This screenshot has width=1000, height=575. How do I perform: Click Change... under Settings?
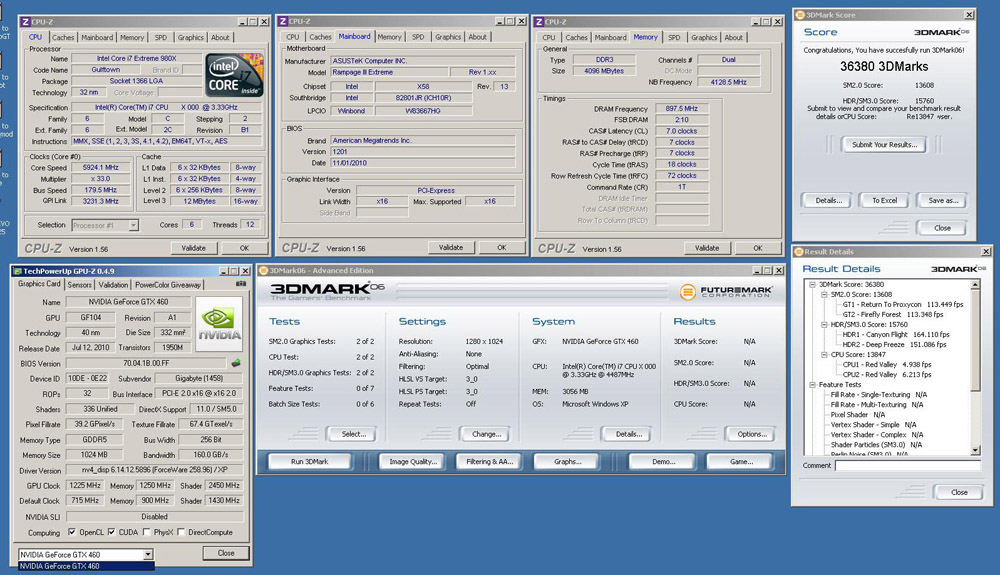coord(486,434)
